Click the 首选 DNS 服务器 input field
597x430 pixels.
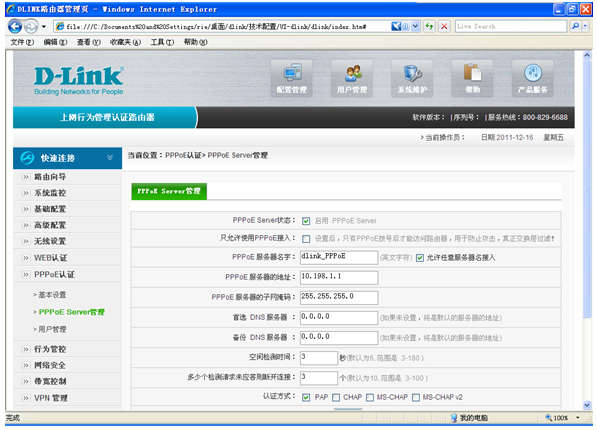pos(339,318)
